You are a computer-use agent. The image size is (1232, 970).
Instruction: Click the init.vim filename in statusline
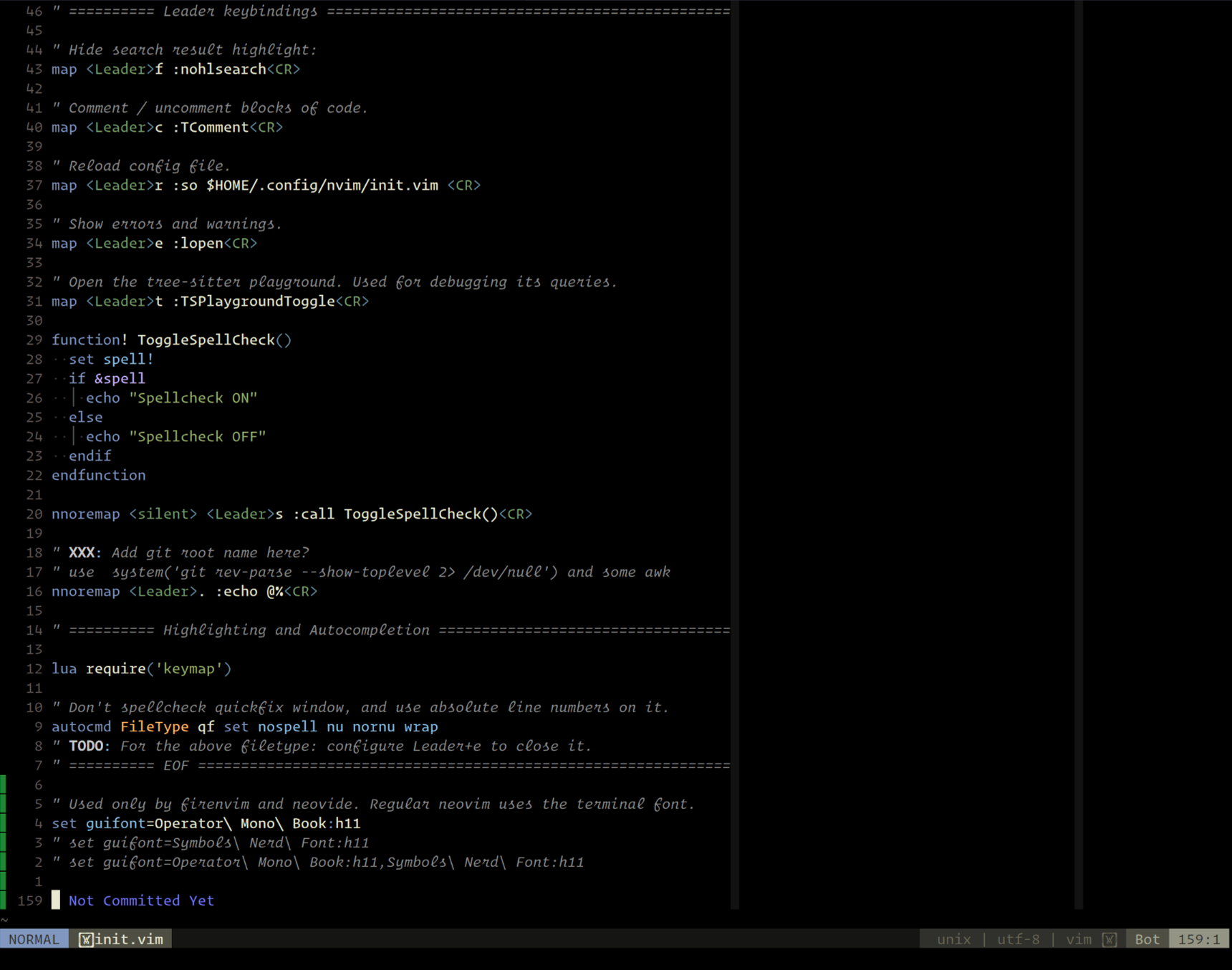129,939
